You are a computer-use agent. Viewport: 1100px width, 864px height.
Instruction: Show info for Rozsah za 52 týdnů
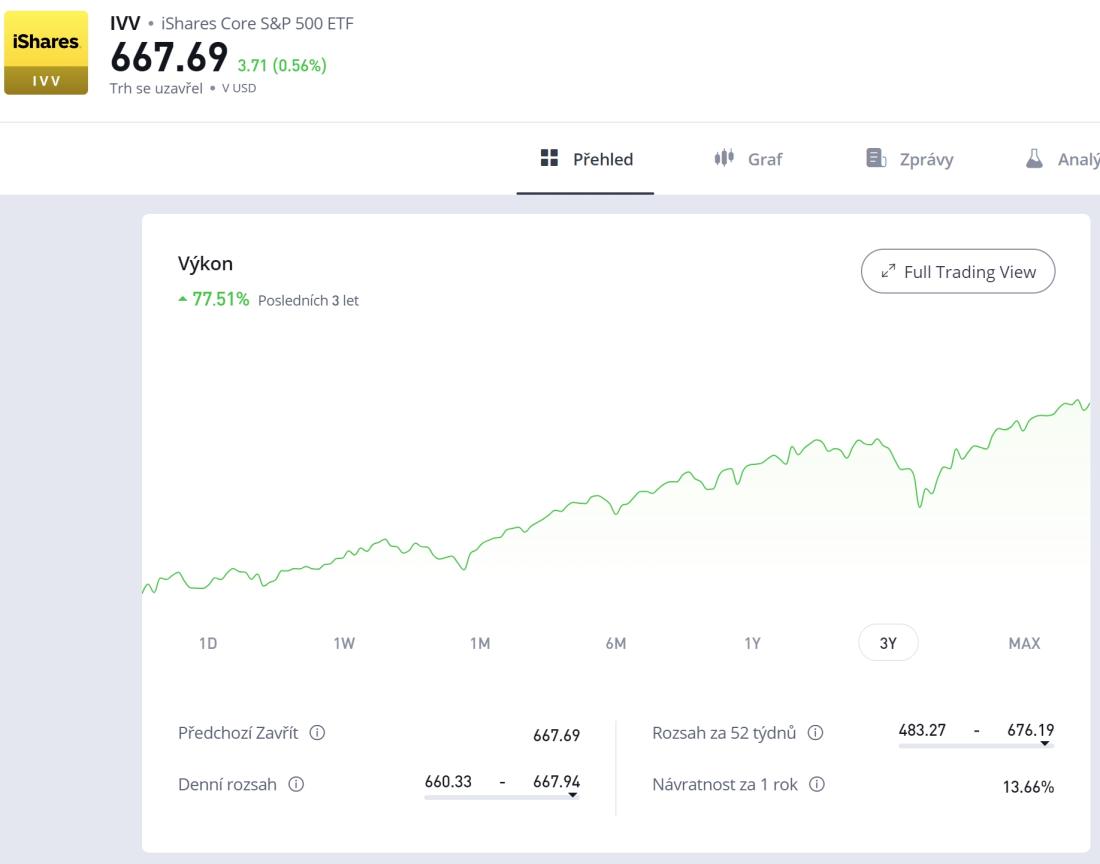tap(815, 733)
